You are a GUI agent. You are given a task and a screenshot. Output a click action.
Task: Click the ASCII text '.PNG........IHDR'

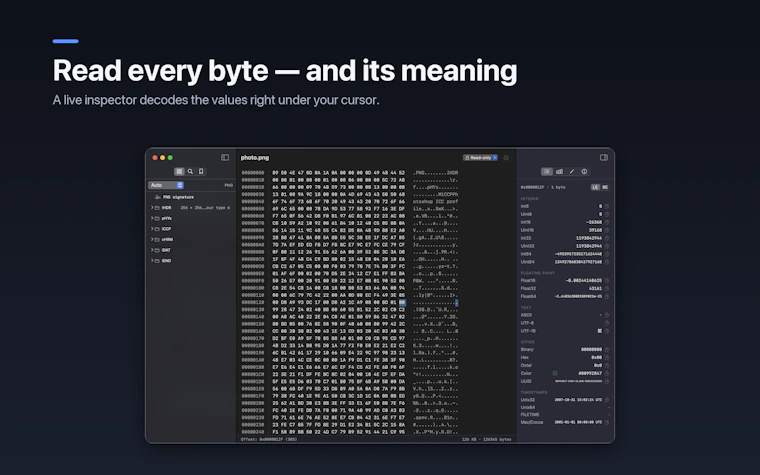(x=435, y=173)
